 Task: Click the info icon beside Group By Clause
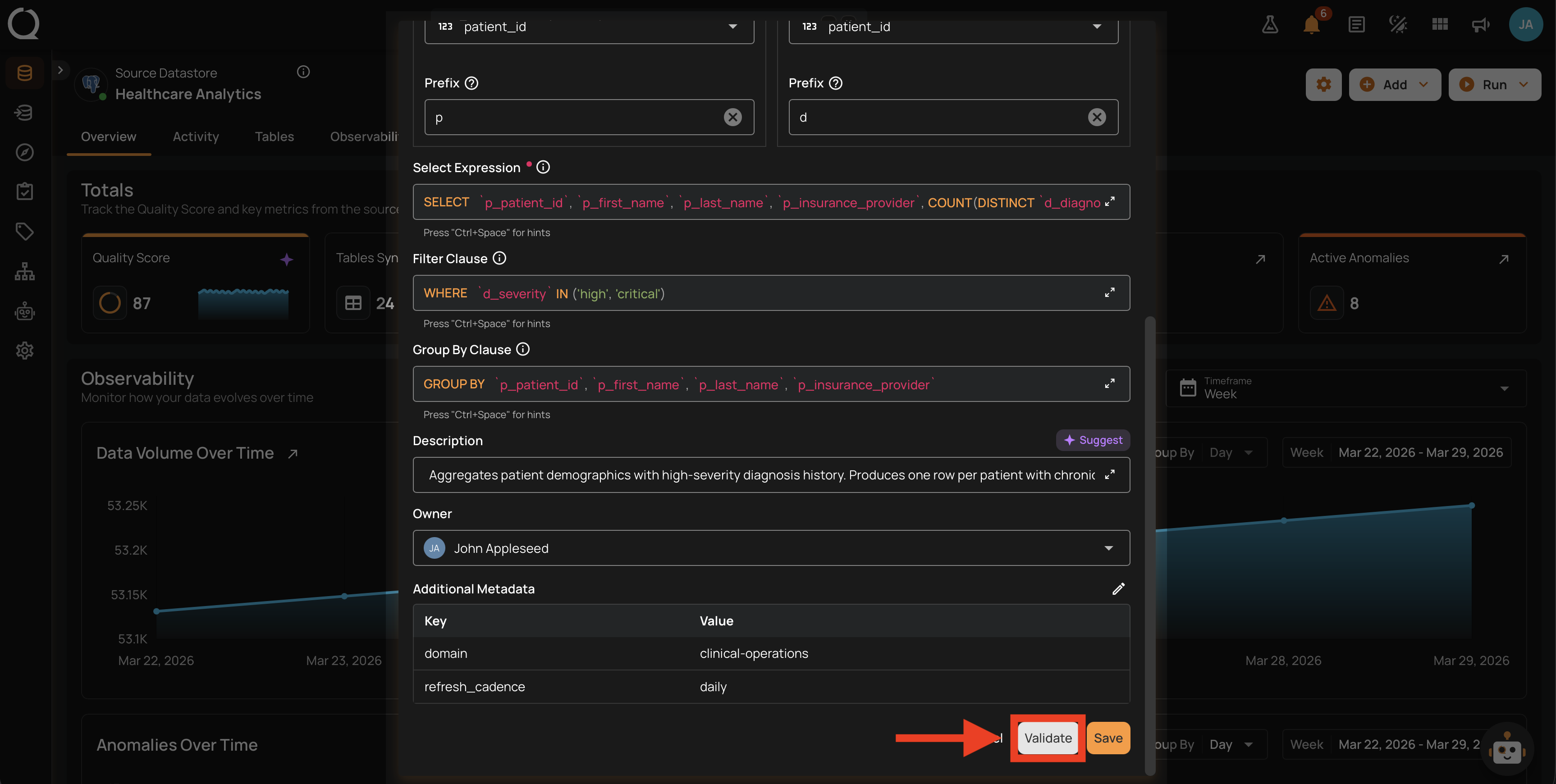pyautogui.click(x=522, y=349)
